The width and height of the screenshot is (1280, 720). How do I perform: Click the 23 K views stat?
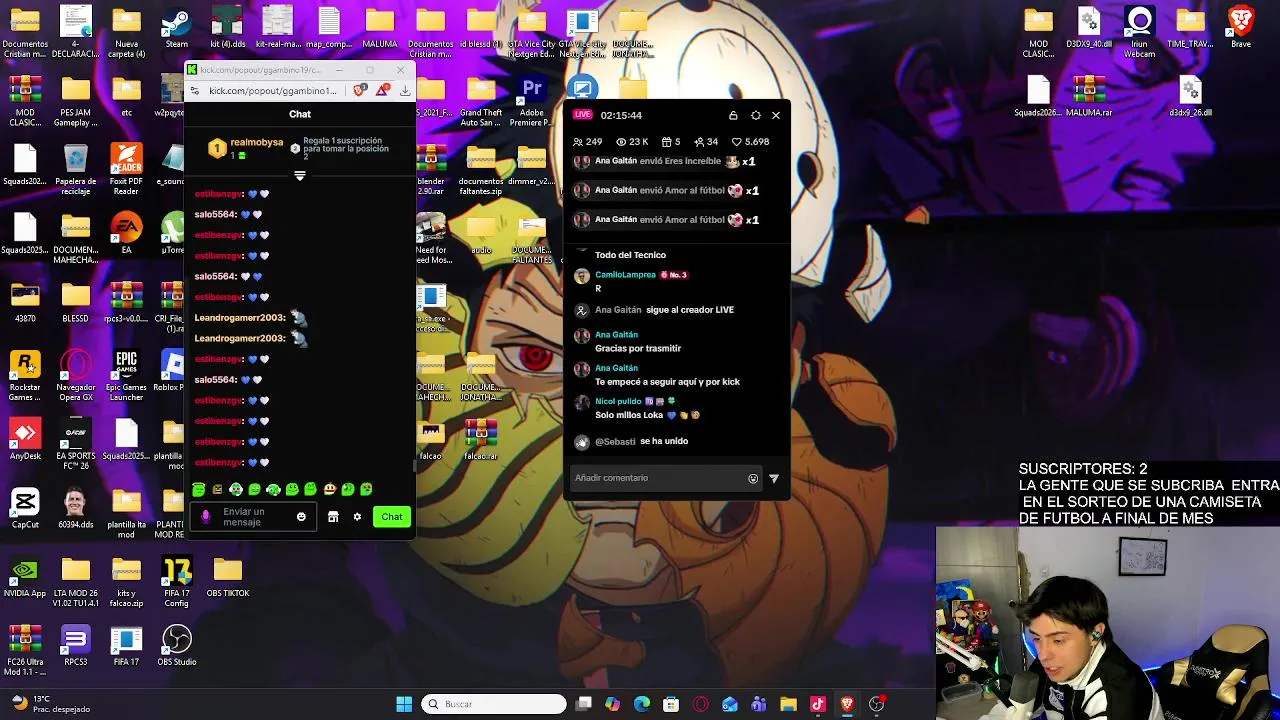tap(632, 142)
